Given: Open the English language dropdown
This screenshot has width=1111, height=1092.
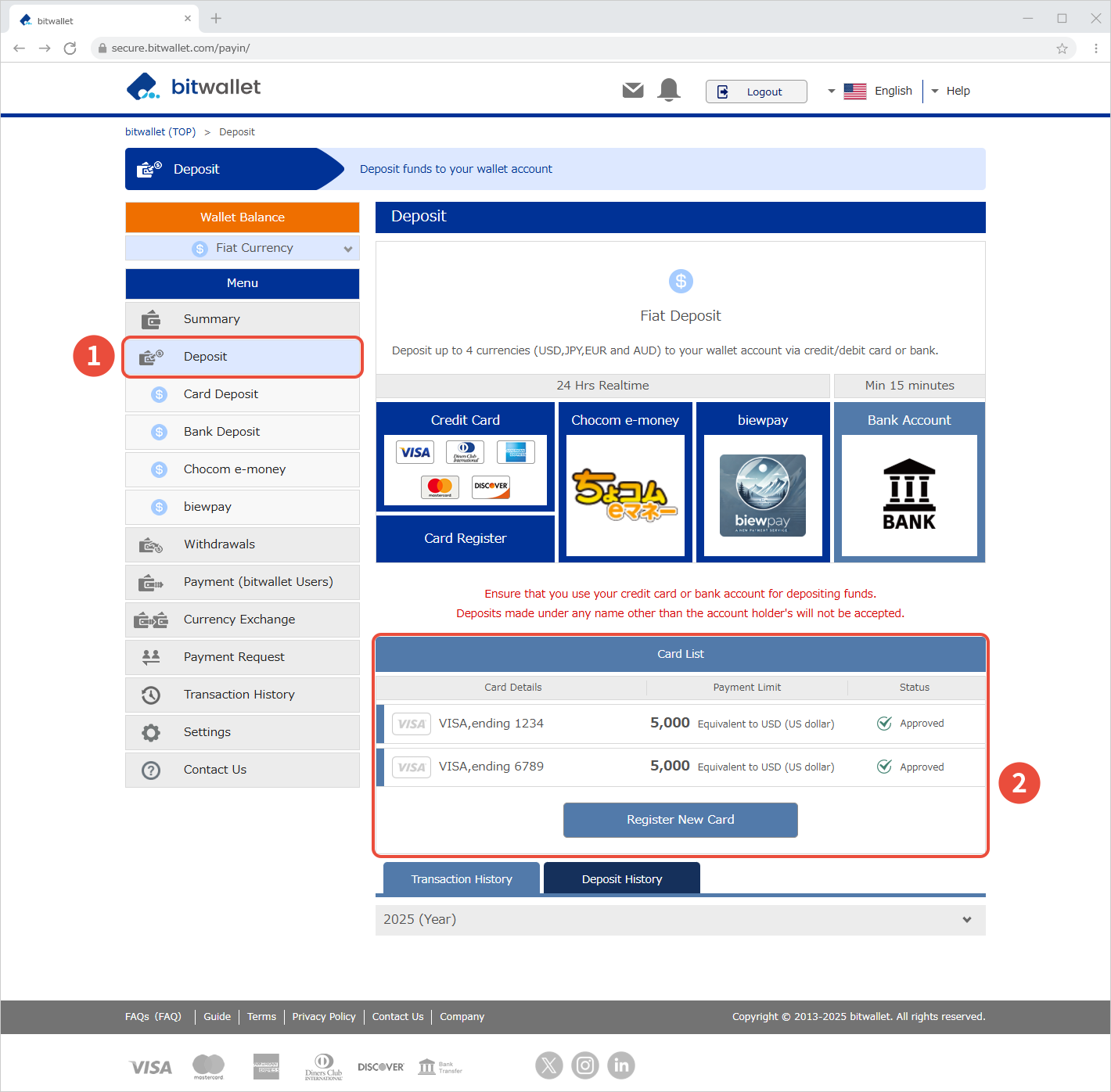Looking at the screenshot, I should (870, 91).
